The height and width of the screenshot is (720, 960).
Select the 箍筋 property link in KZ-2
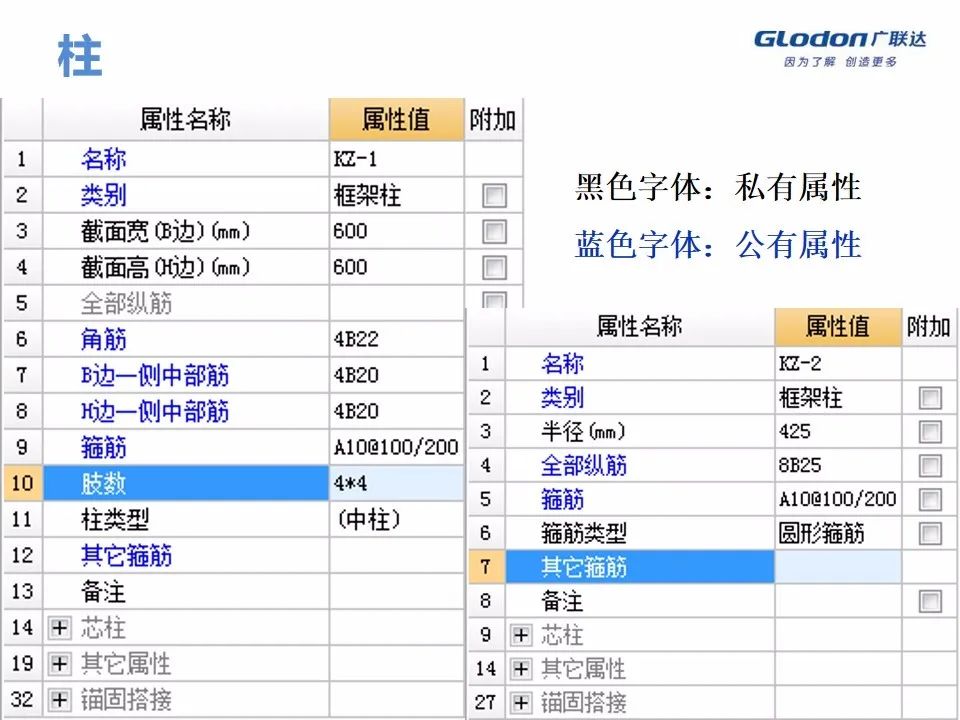562,499
